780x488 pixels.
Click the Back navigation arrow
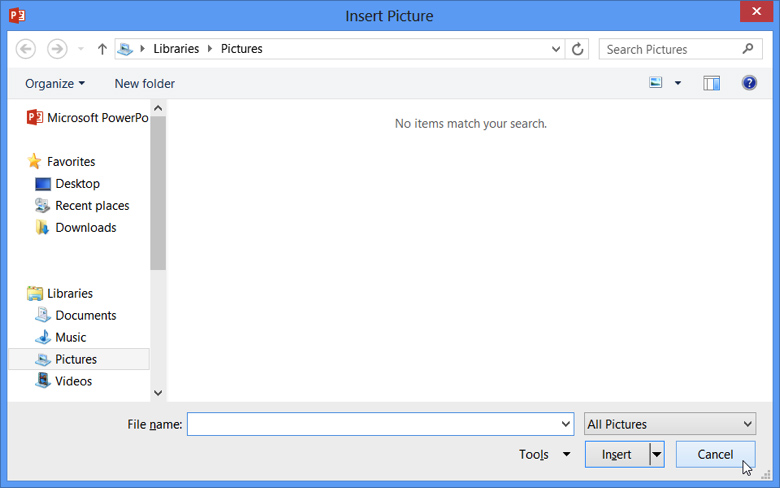(x=26, y=49)
